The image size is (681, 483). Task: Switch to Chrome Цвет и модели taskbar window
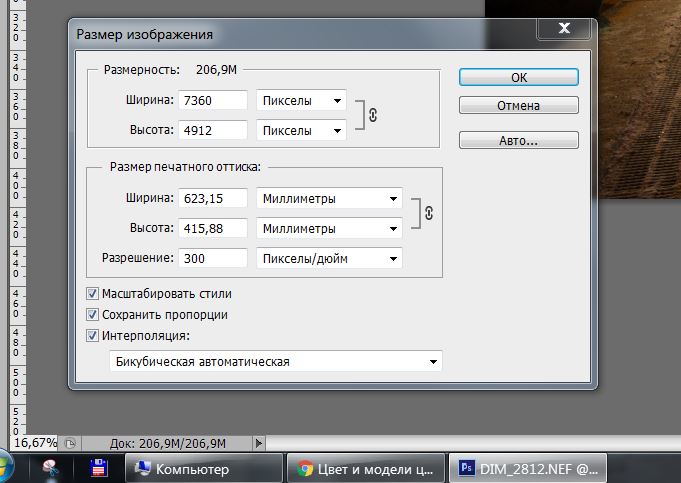click(366, 469)
